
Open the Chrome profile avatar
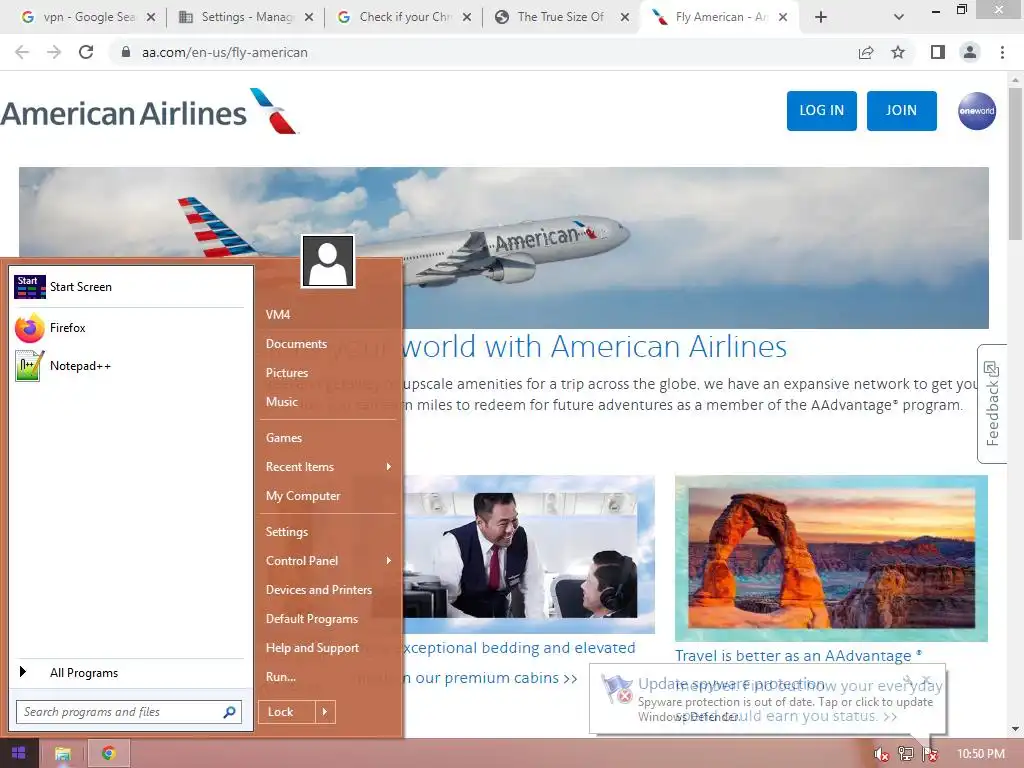970,52
